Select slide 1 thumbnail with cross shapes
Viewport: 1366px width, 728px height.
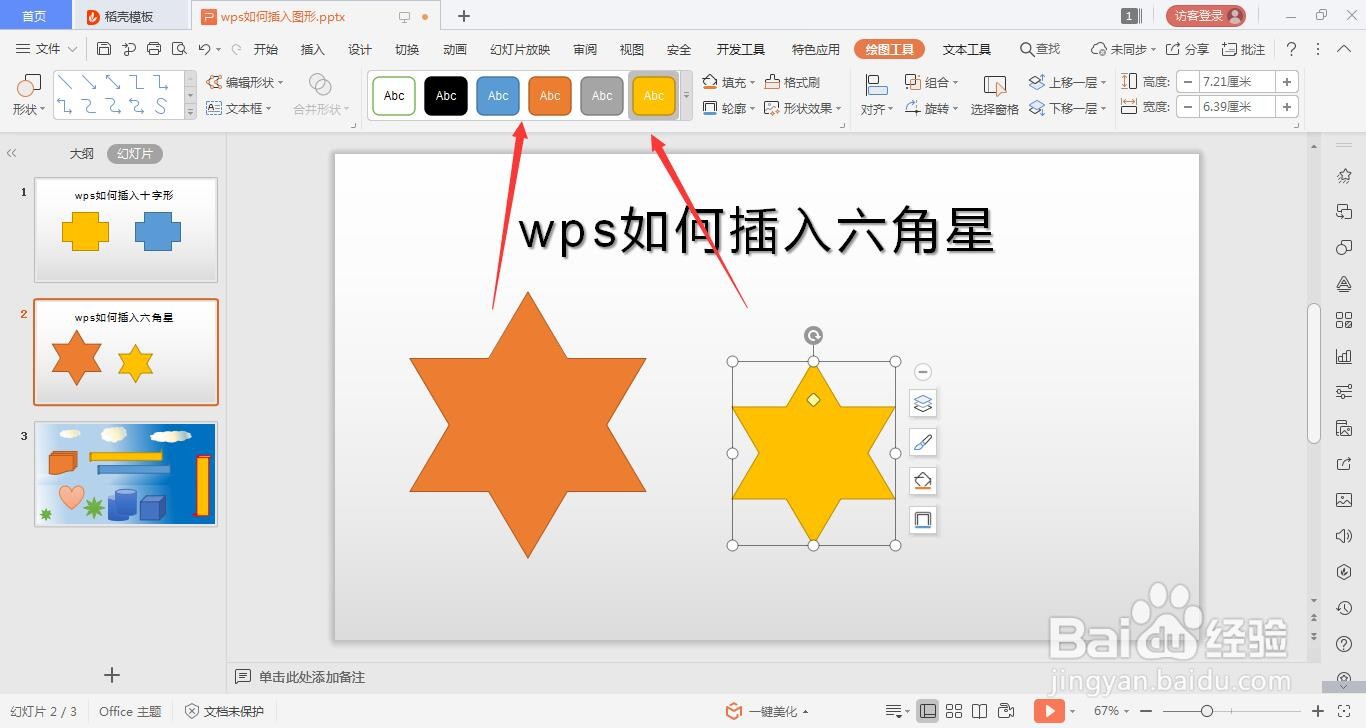126,230
